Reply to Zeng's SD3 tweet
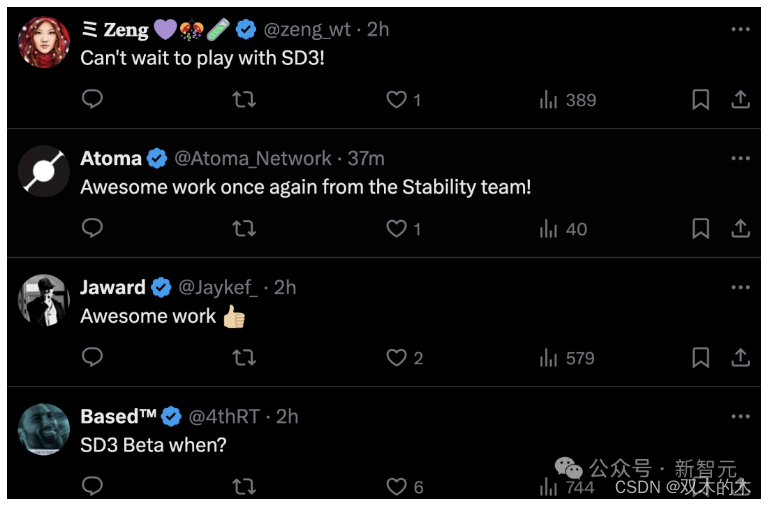 point(92,99)
